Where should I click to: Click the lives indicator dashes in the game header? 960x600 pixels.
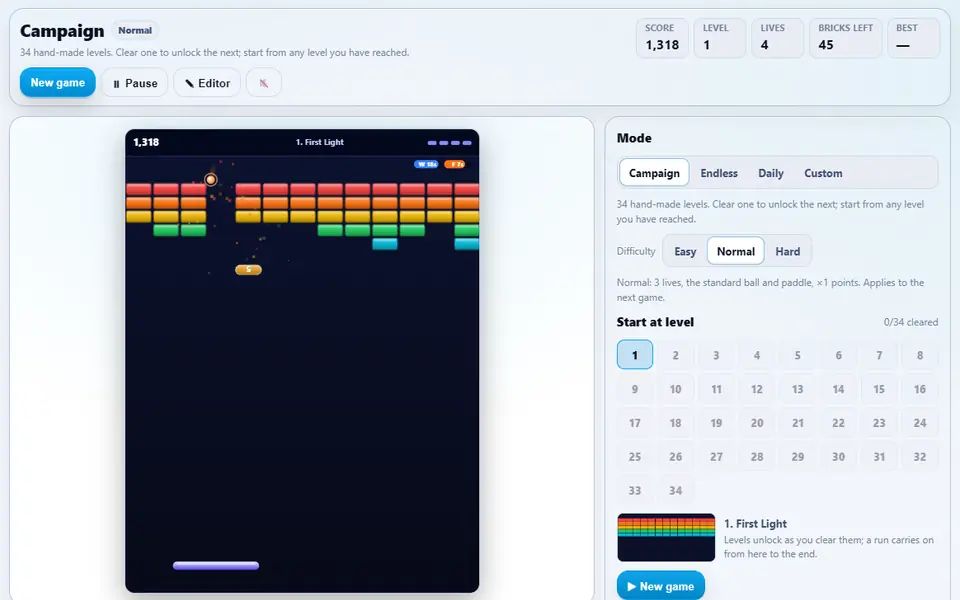point(449,143)
